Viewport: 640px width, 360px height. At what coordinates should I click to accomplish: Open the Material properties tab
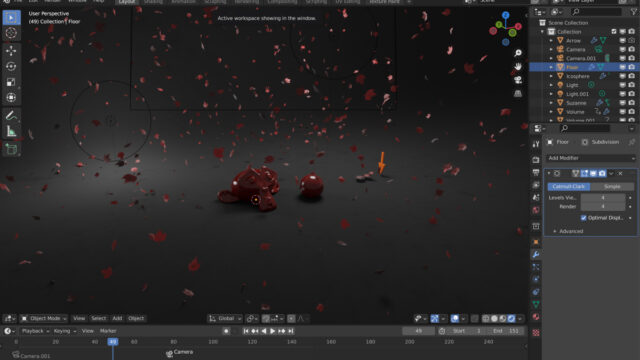tap(536, 317)
